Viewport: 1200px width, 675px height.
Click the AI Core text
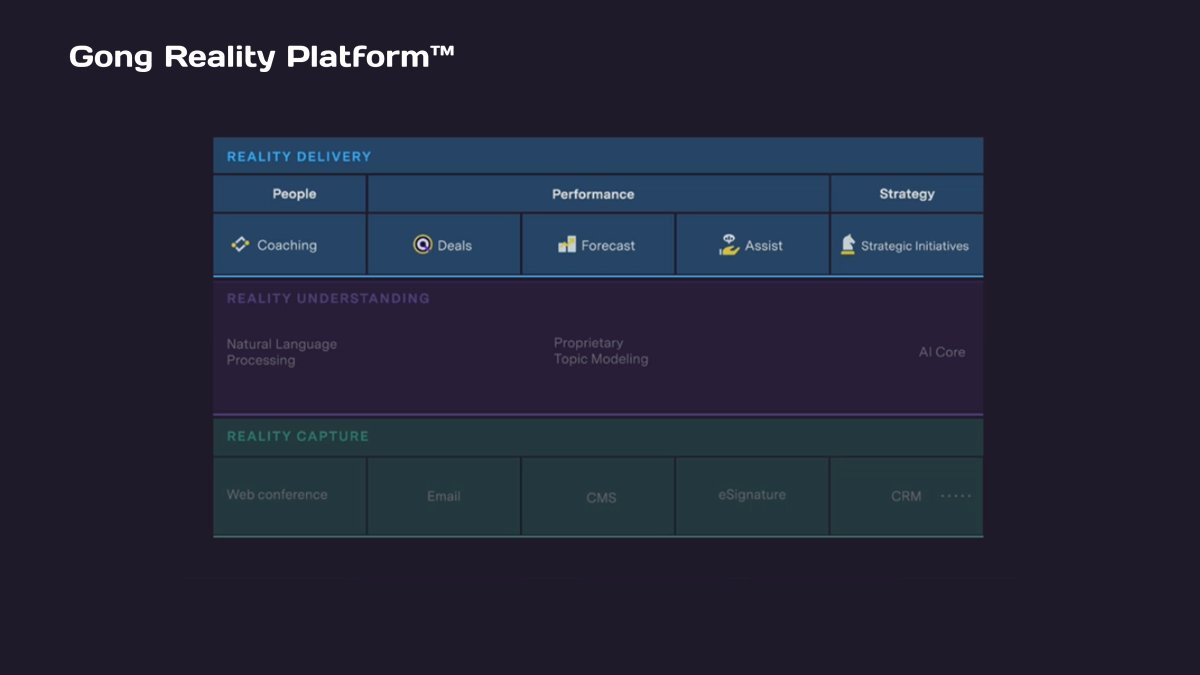[x=942, y=352]
